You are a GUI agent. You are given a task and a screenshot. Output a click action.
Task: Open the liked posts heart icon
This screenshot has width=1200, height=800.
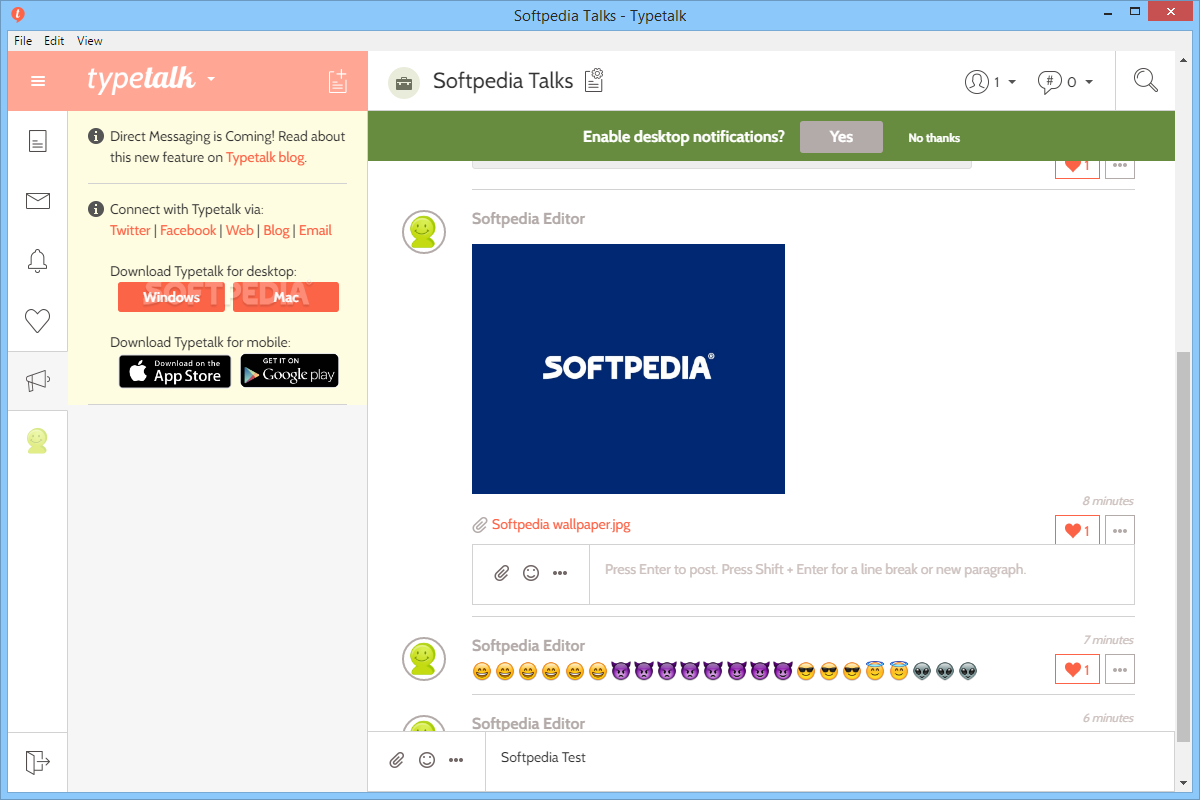click(x=37, y=321)
